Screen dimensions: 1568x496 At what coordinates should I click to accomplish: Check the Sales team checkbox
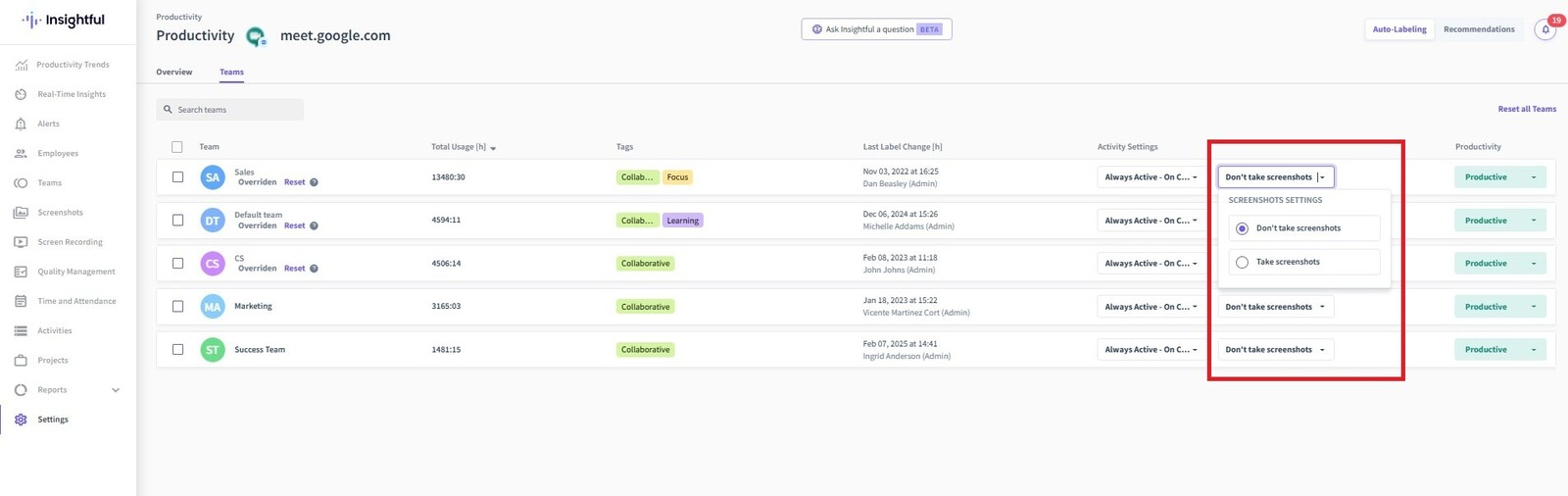(x=177, y=177)
